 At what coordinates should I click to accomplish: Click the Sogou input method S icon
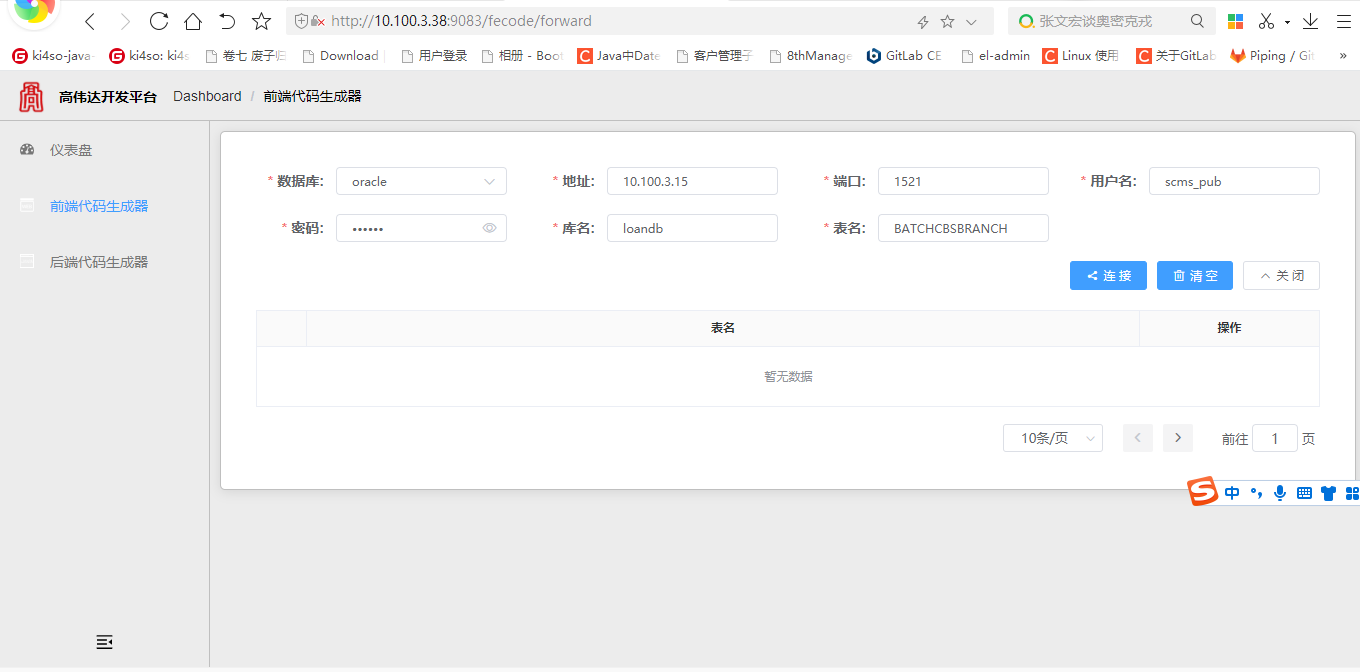point(1202,492)
